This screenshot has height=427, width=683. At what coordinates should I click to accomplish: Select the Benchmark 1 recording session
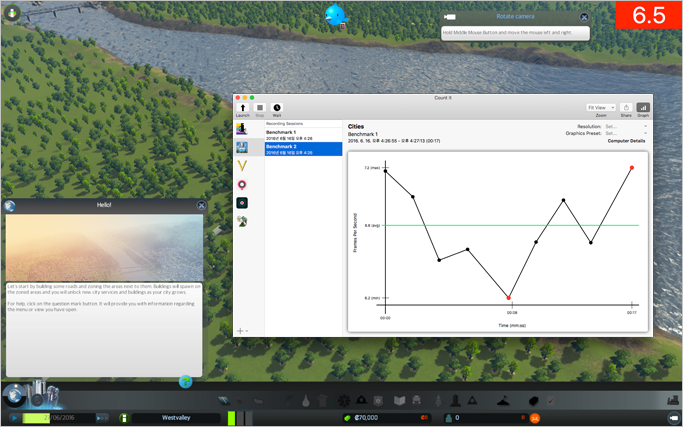point(303,135)
